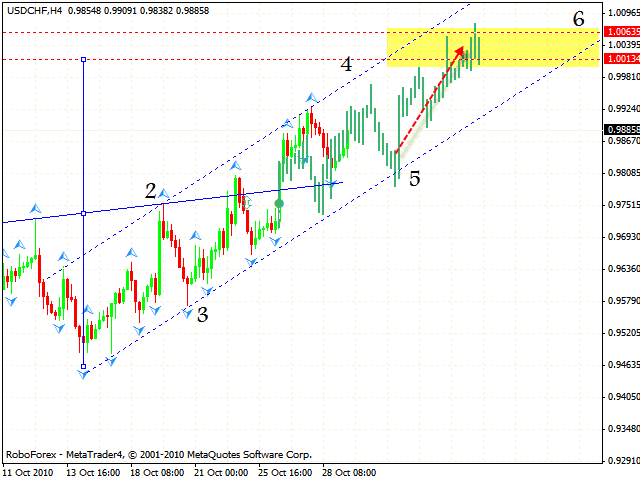Image resolution: width=640 pixels, height=480 pixels.
Task: Click the 21 Oct 00:00 time label
Action: (221, 473)
